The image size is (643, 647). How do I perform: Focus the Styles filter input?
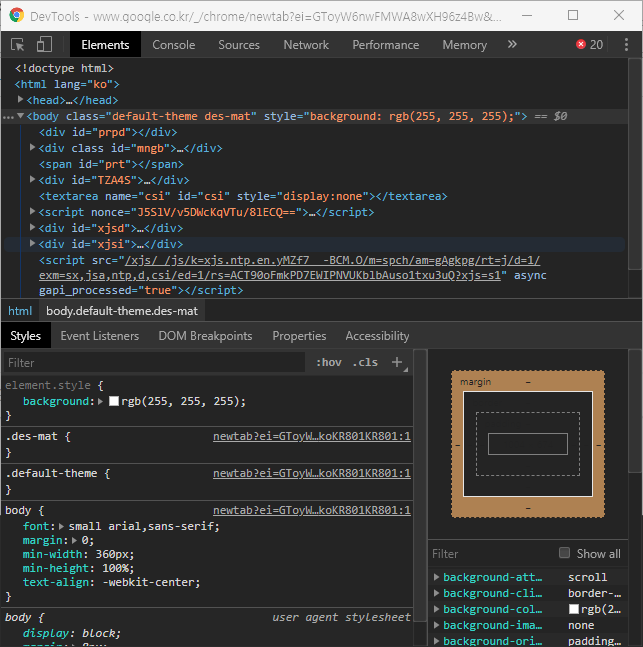tap(154, 363)
